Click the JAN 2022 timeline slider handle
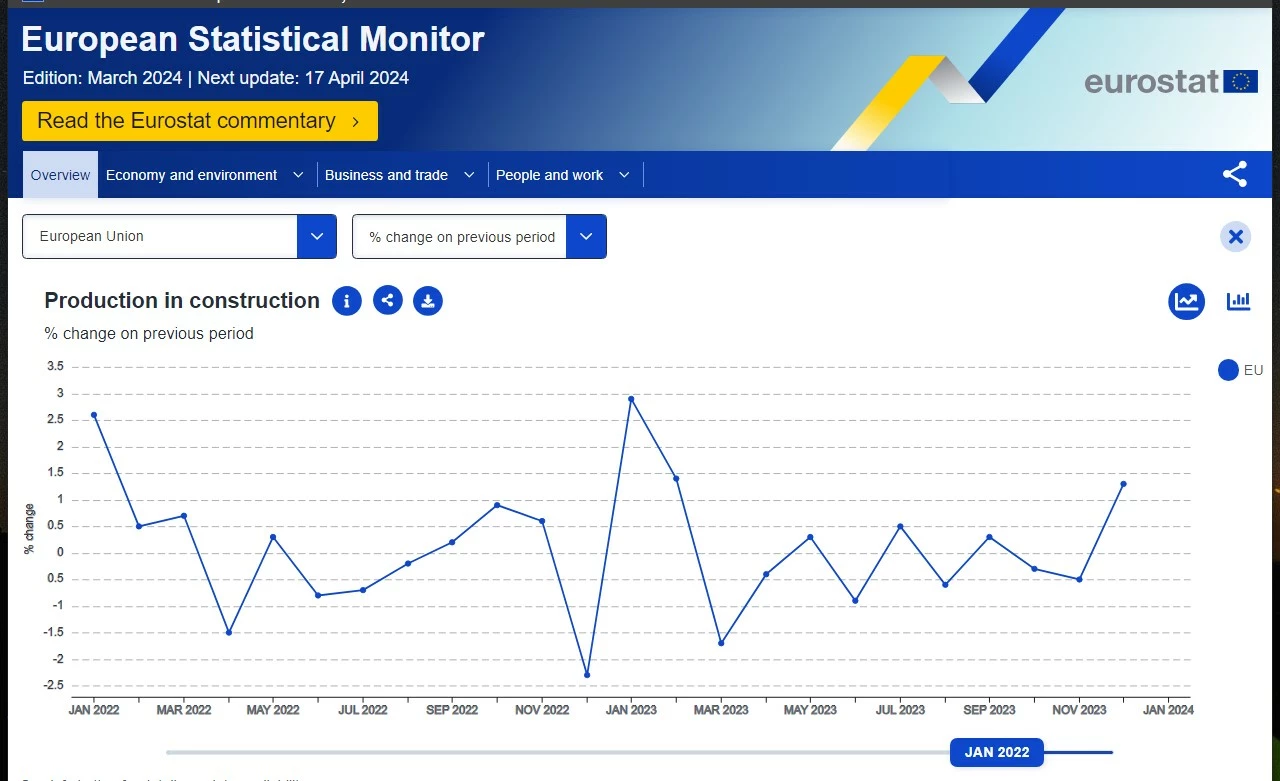The height and width of the screenshot is (781, 1280). pyautogui.click(x=997, y=752)
